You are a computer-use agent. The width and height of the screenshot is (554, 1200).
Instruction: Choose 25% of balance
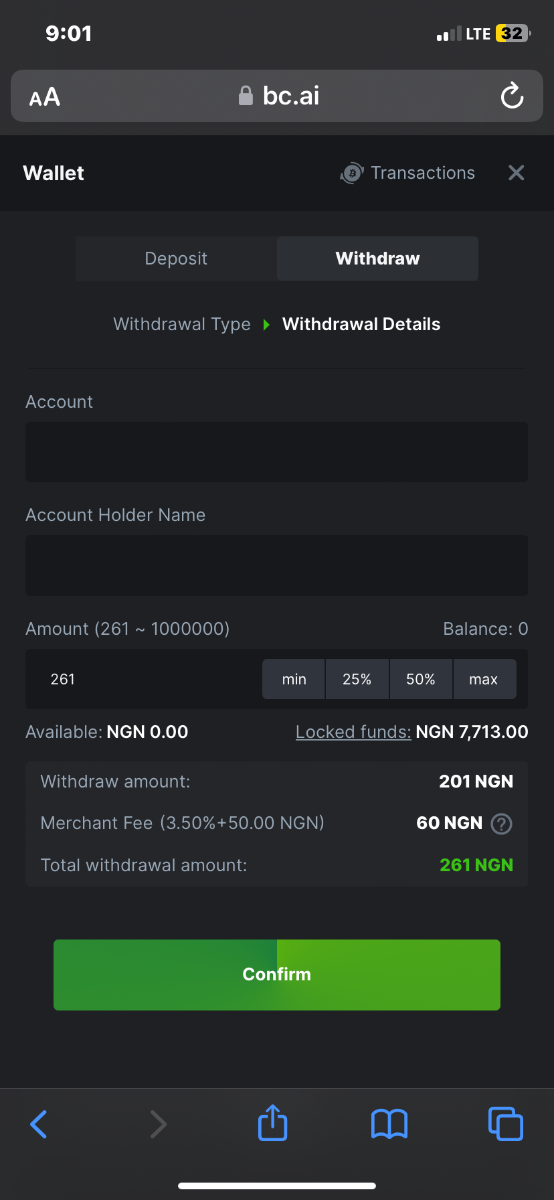(x=357, y=679)
